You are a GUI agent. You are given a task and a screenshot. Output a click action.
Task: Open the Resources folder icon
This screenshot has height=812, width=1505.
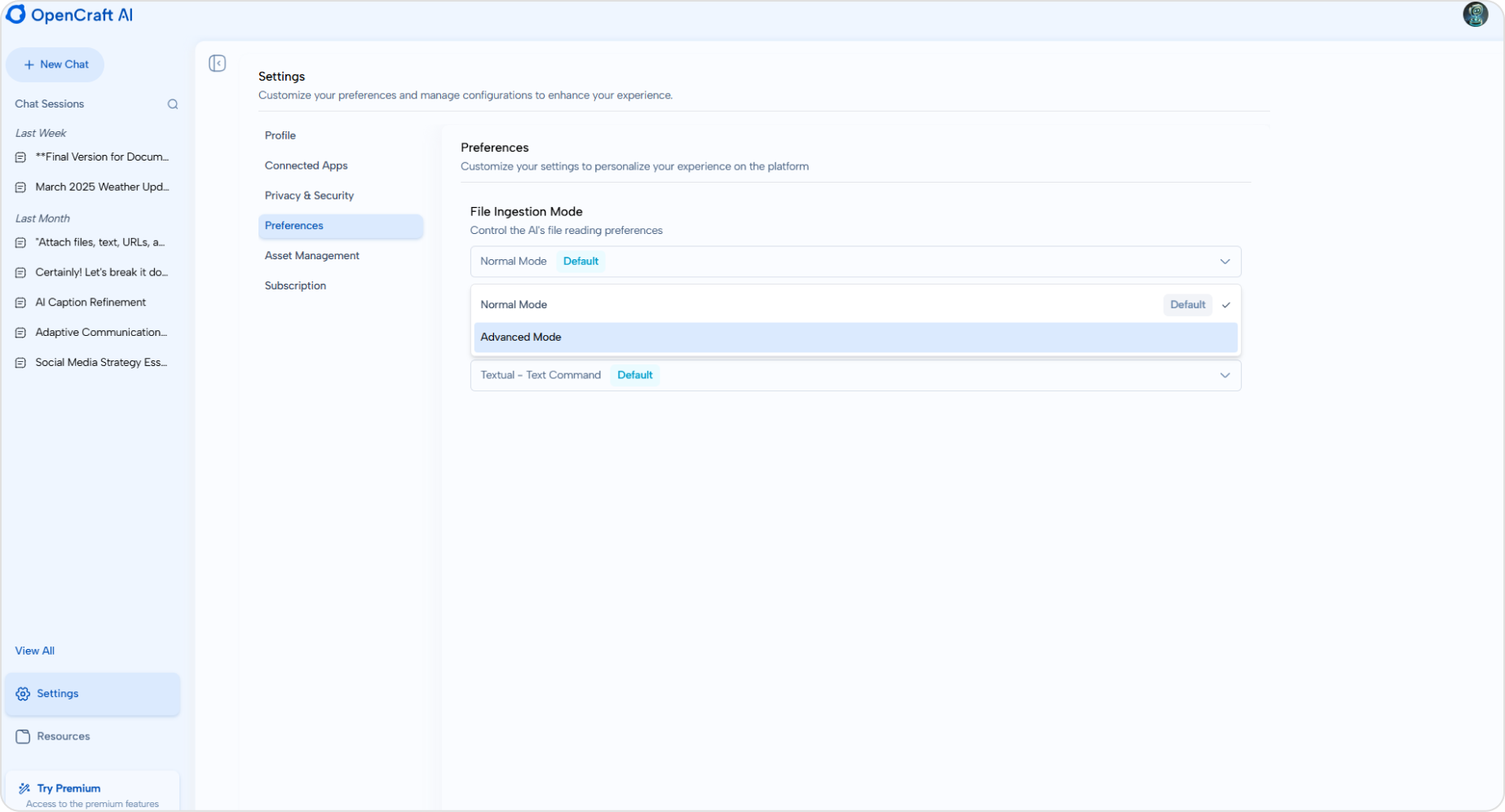click(x=23, y=737)
